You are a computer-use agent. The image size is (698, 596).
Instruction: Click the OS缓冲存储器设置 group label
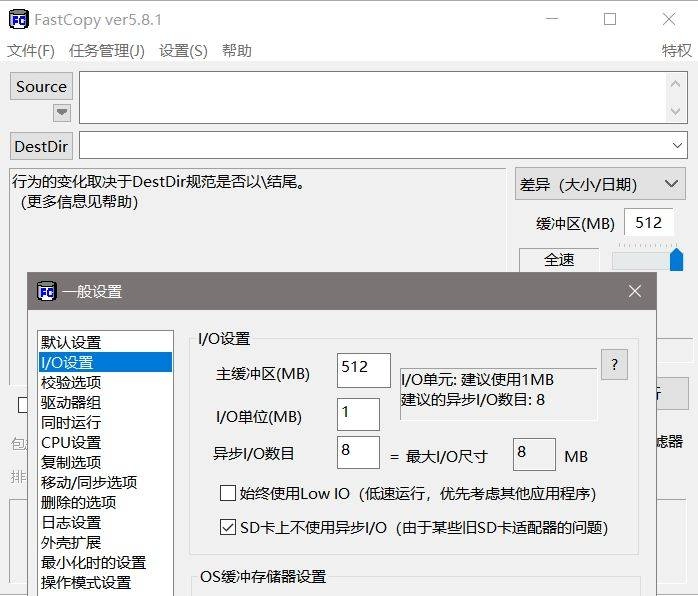(x=263, y=577)
